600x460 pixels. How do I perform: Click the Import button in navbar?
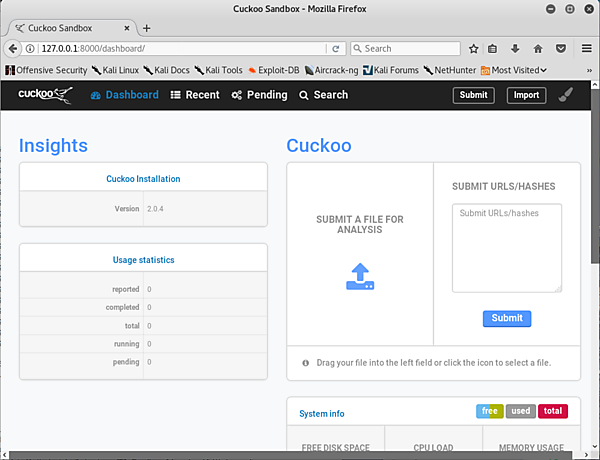(526, 95)
